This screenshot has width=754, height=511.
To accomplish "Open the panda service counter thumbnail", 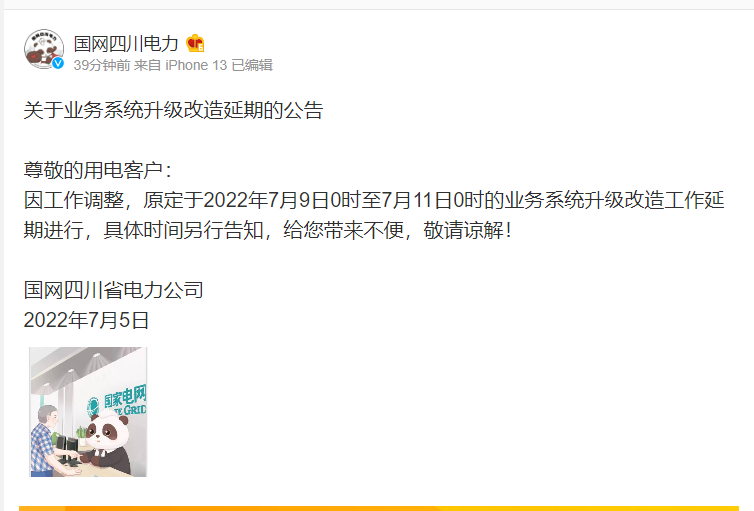I will pos(88,412).
